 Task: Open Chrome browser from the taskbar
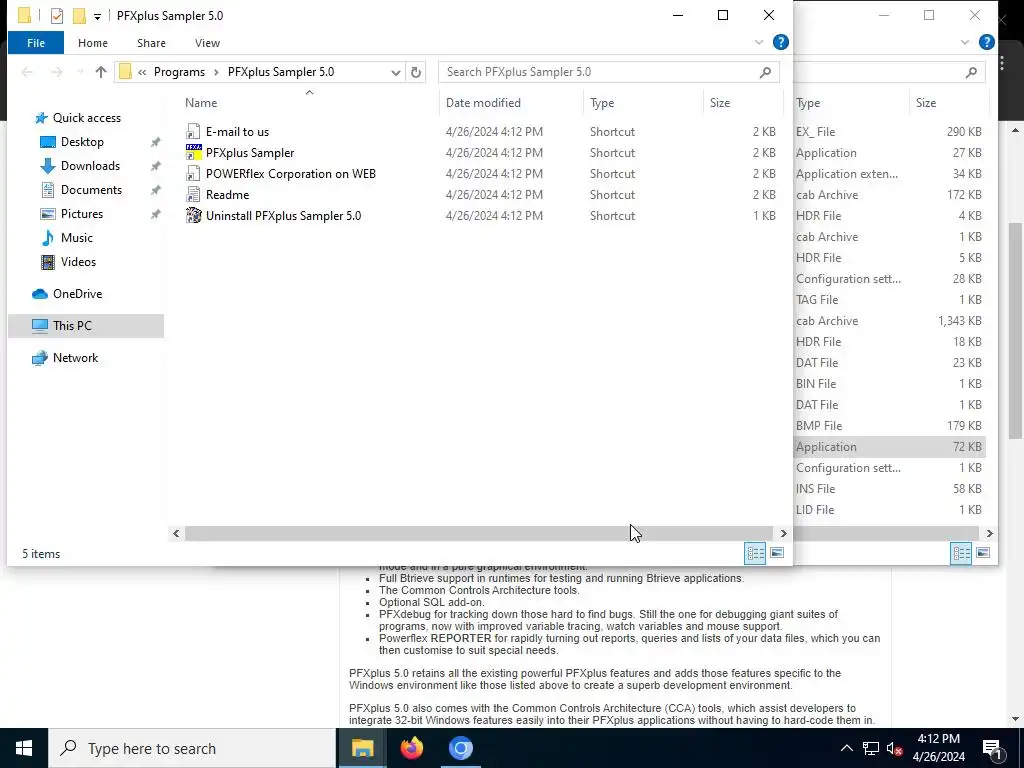[x=460, y=748]
